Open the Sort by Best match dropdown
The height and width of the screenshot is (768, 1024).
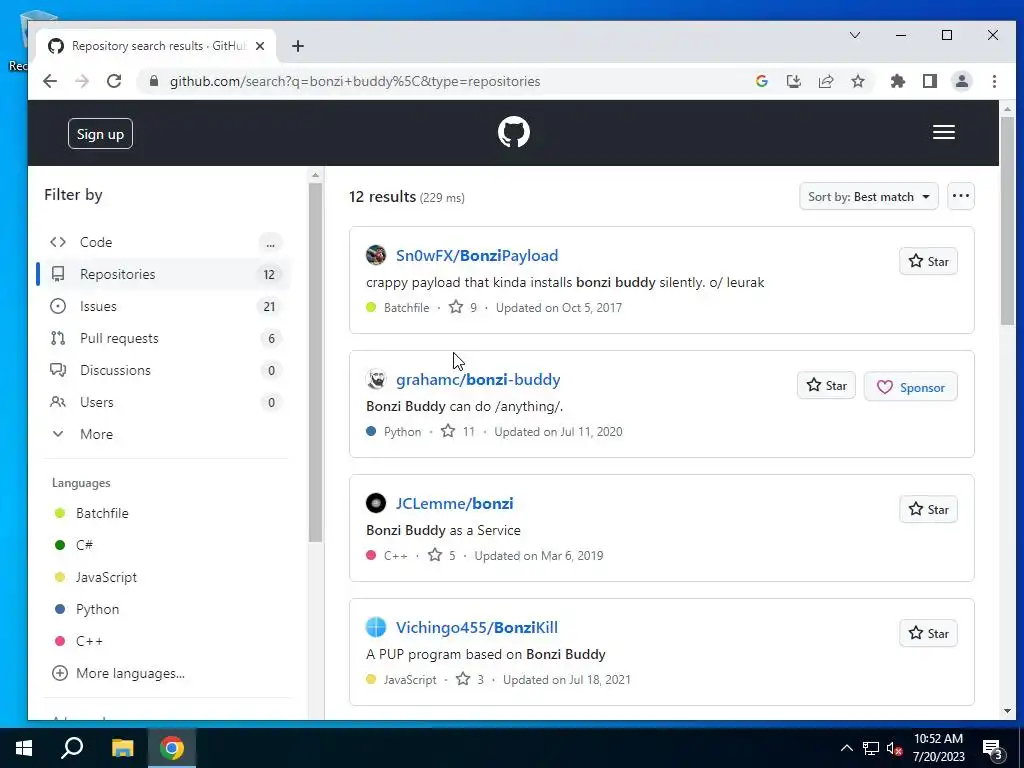click(x=869, y=197)
